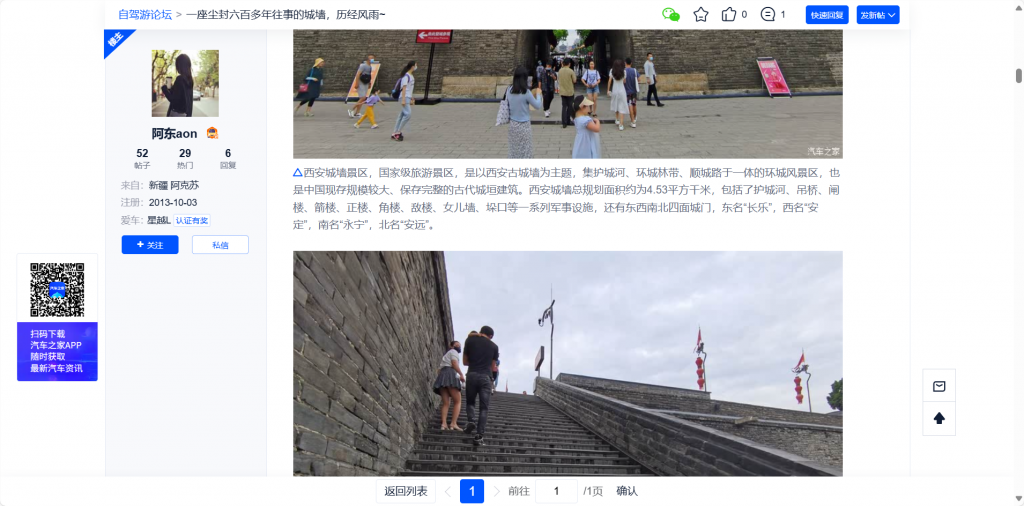This screenshot has height=506, width=1024.
Task: Click the page number input field
Action: pyautogui.click(x=556, y=491)
